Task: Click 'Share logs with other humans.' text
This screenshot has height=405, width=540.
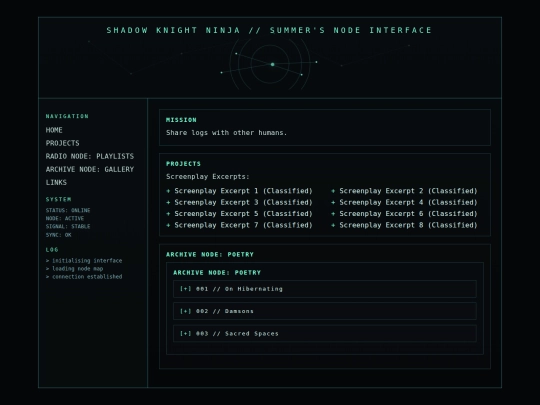Action: point(226,133)
